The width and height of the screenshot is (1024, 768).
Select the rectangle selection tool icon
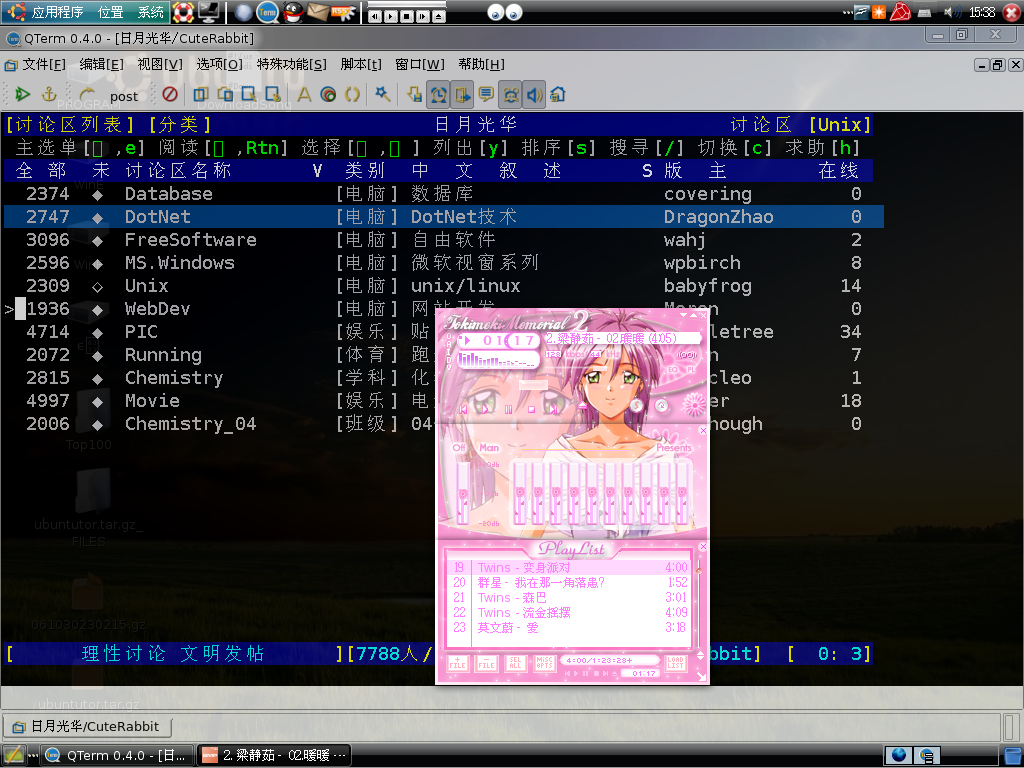[x=249, y=95]
